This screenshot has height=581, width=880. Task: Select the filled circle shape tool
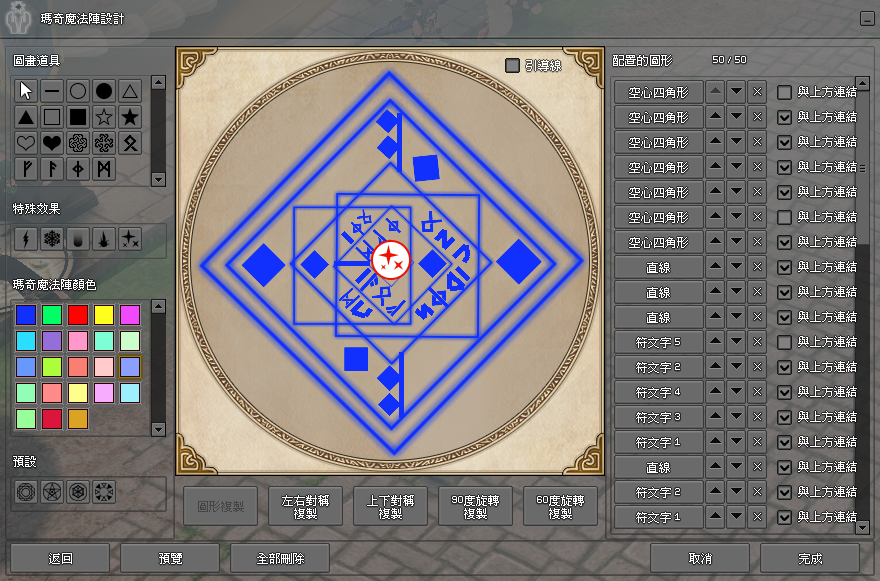[x=104, y=91]
